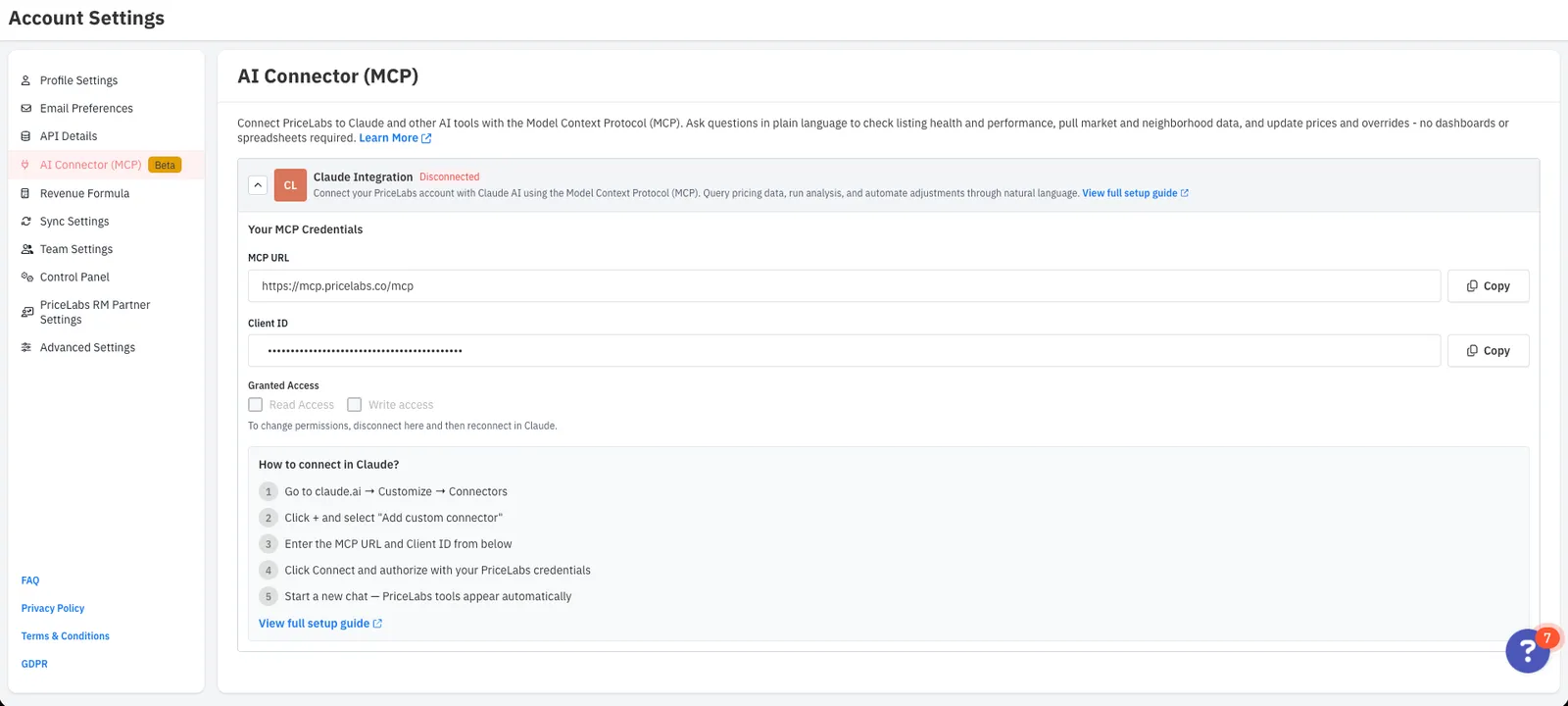Toggle the Write access checkbox
The height and width of the screenshot is (706, 1568).
(x=355, y=404)
